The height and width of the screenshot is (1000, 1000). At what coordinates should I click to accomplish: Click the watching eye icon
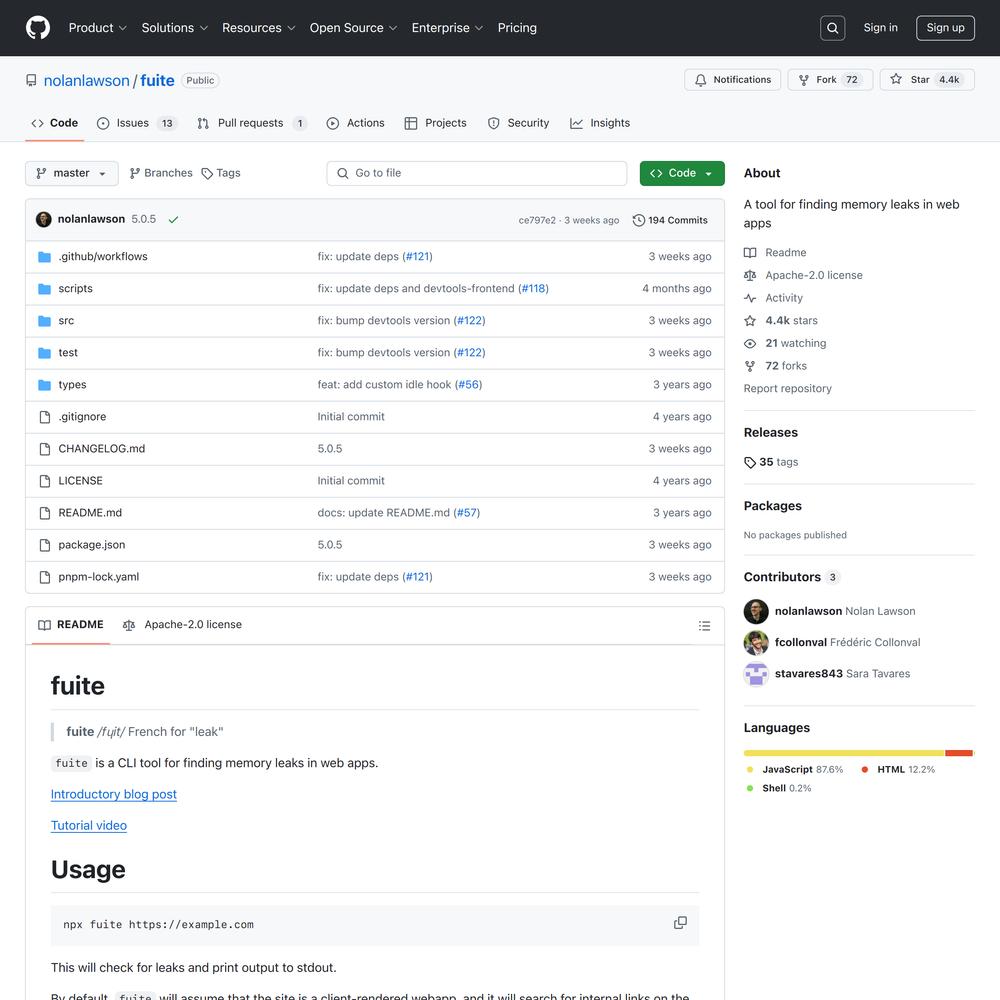[x=750, y=344]
